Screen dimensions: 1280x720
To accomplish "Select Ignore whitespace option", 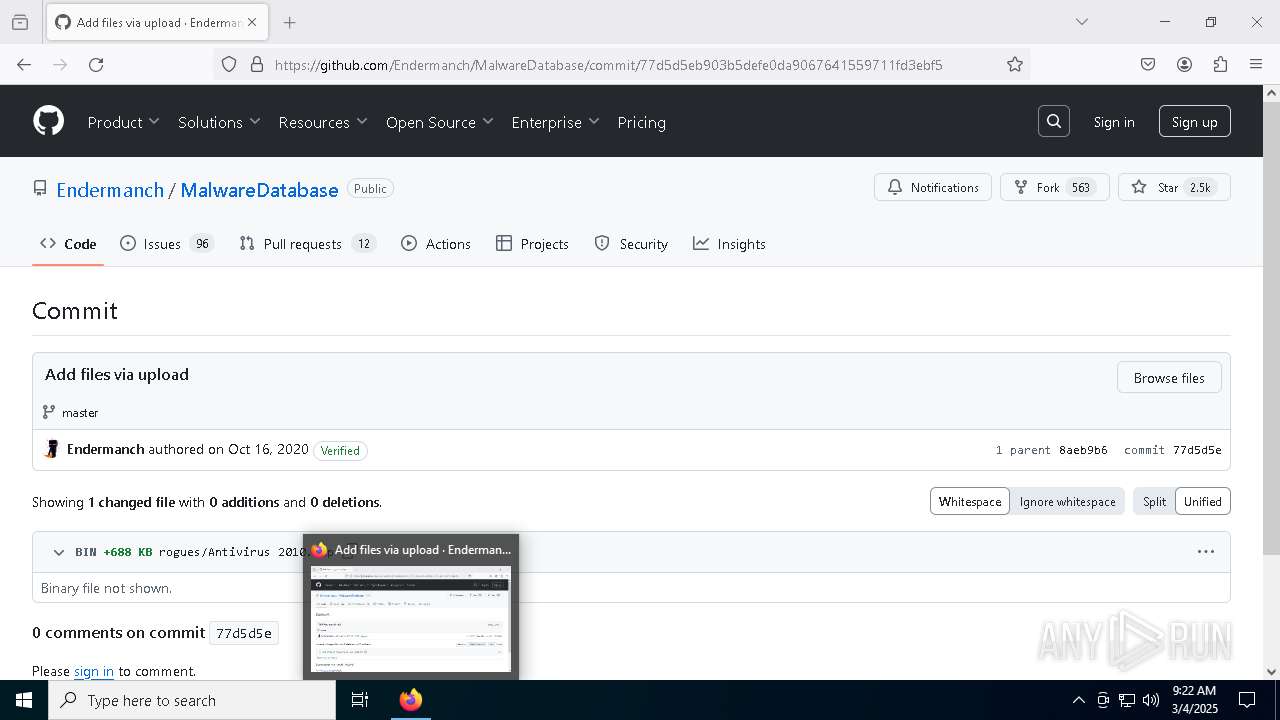I will (x=1067, y=501).
